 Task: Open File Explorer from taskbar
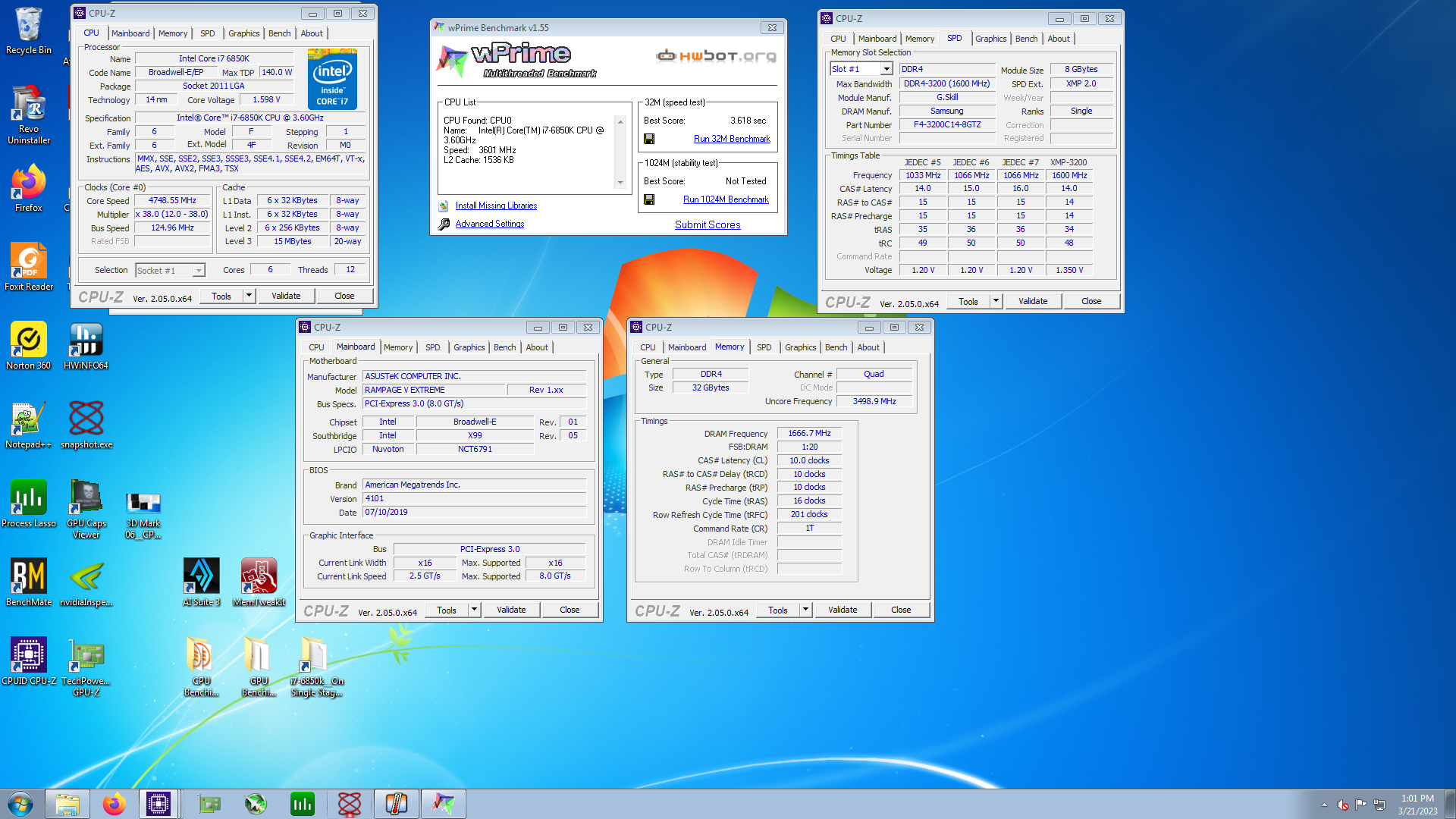[67, 804]
